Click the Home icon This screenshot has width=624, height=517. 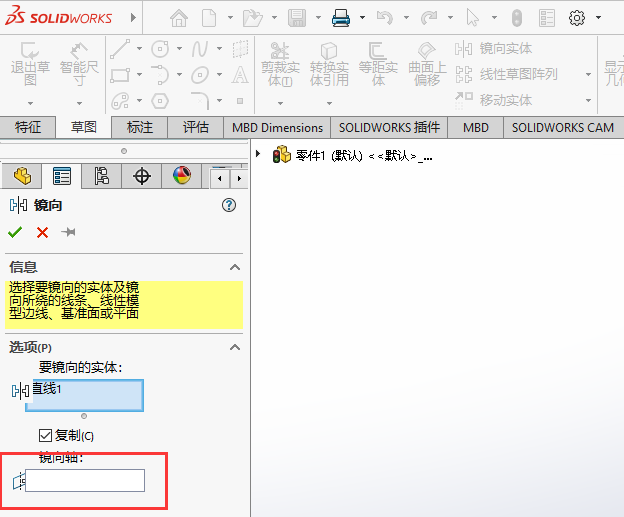point(179,18)
